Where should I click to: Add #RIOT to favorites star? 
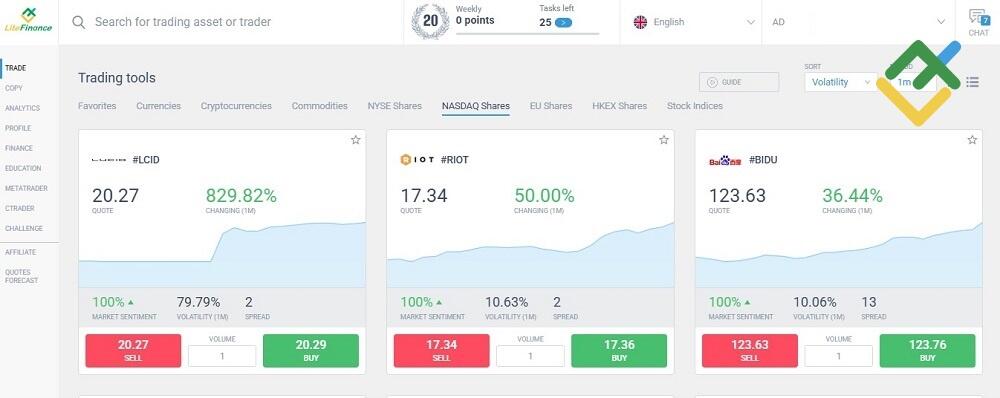(663, 140)
